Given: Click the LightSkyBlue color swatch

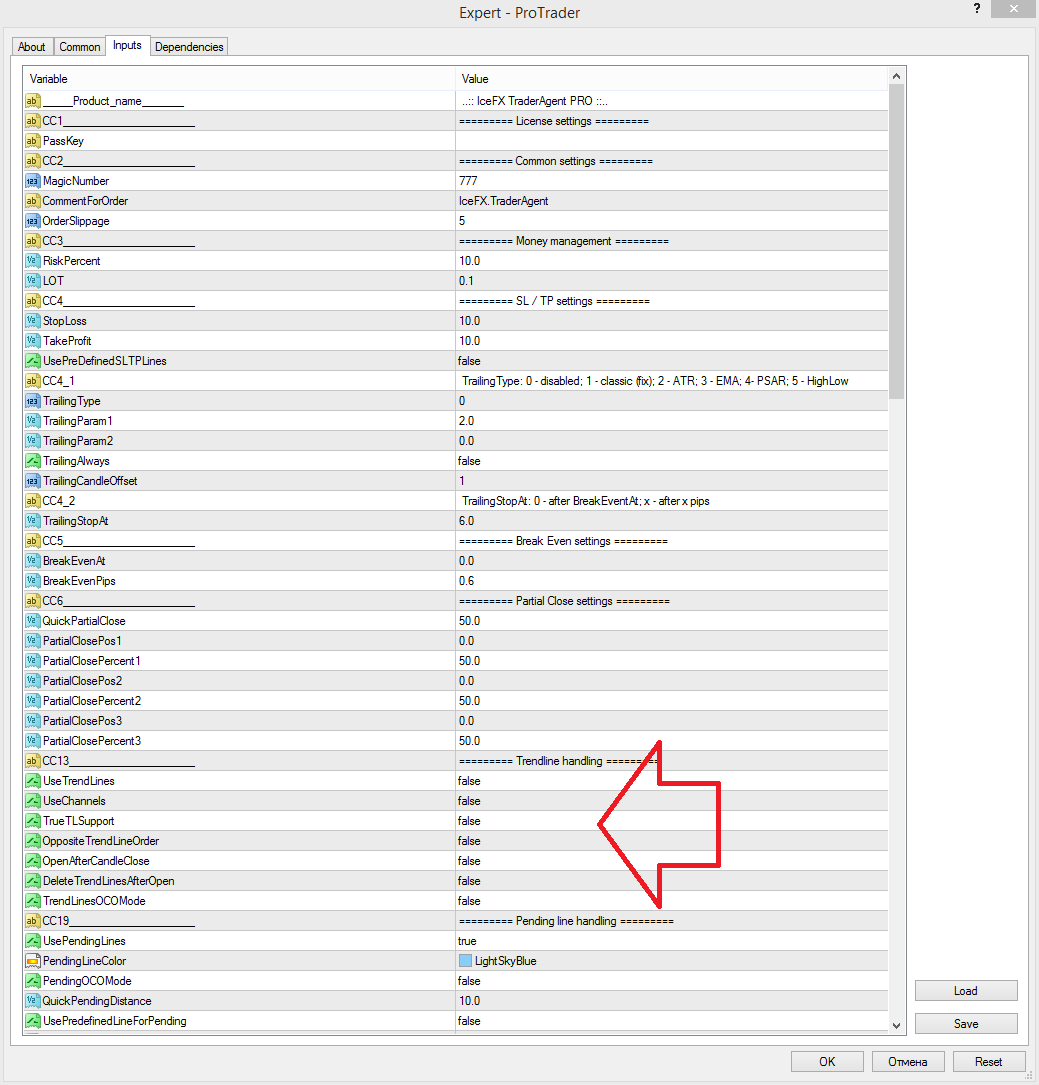Looking at the screenshot, I should [x=466, y=961].
